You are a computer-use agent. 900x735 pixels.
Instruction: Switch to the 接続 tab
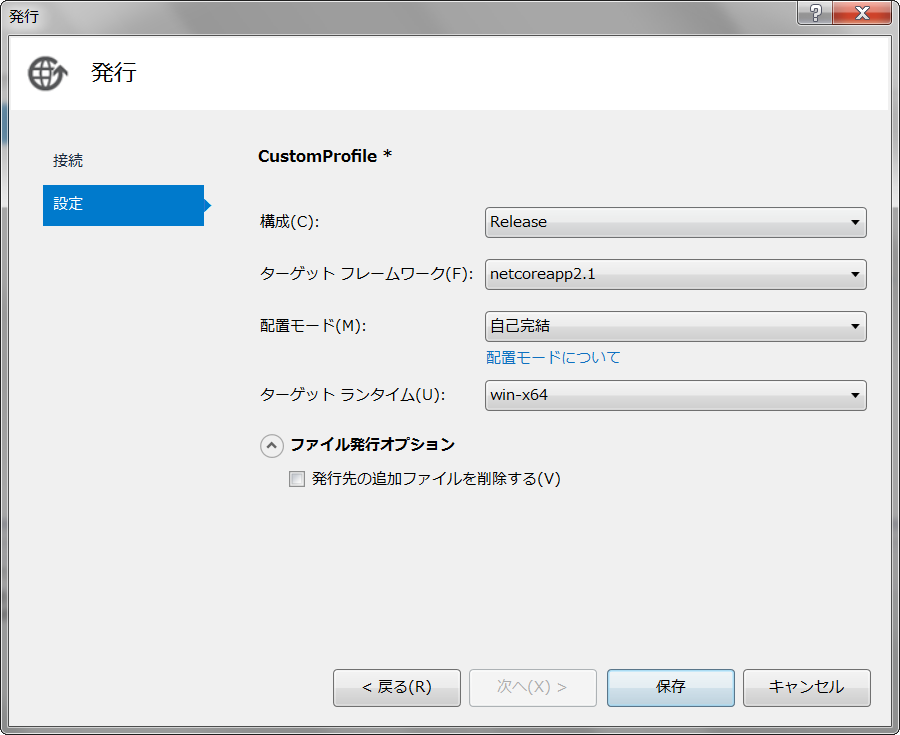(68, 160)
